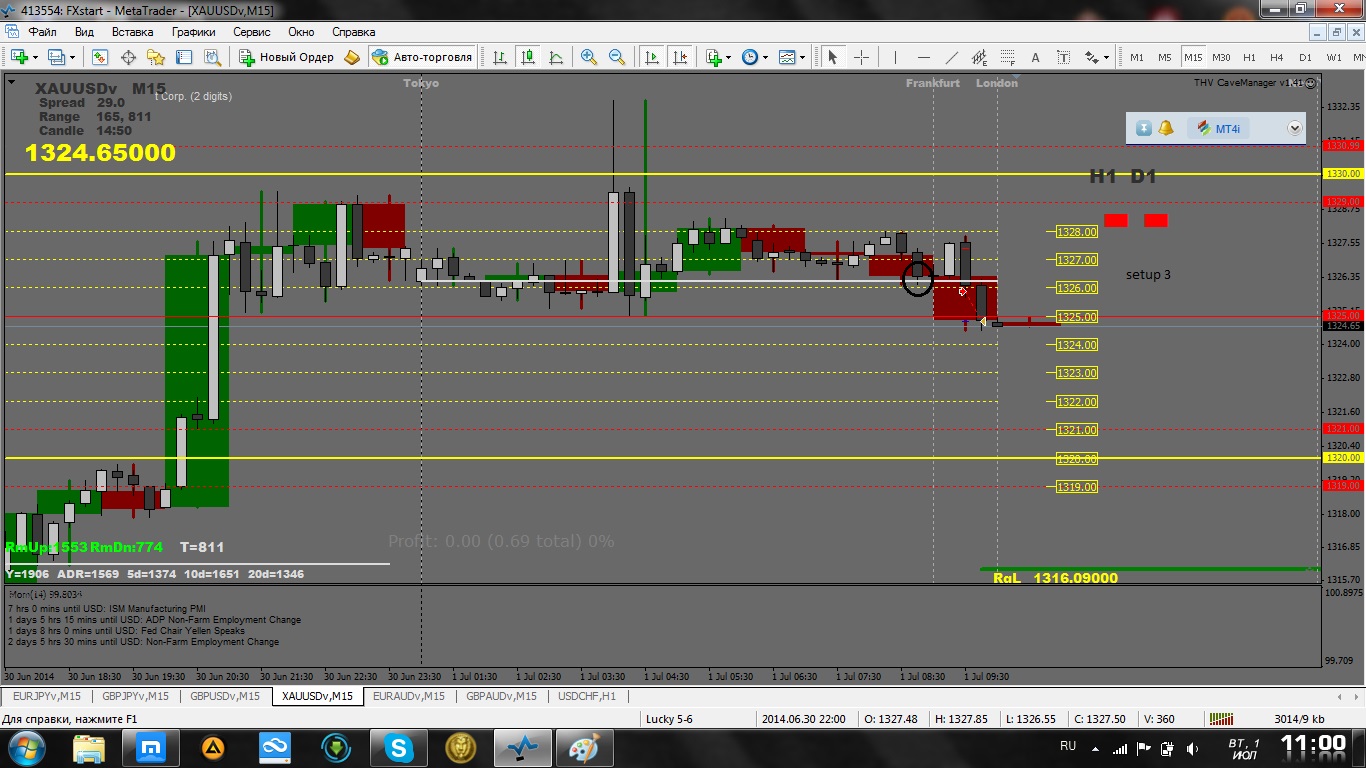This screenshot has width=1366, height=768.
Task: Open Skype from taskbar
Action: pyautogui.click(x=400, y=747)
